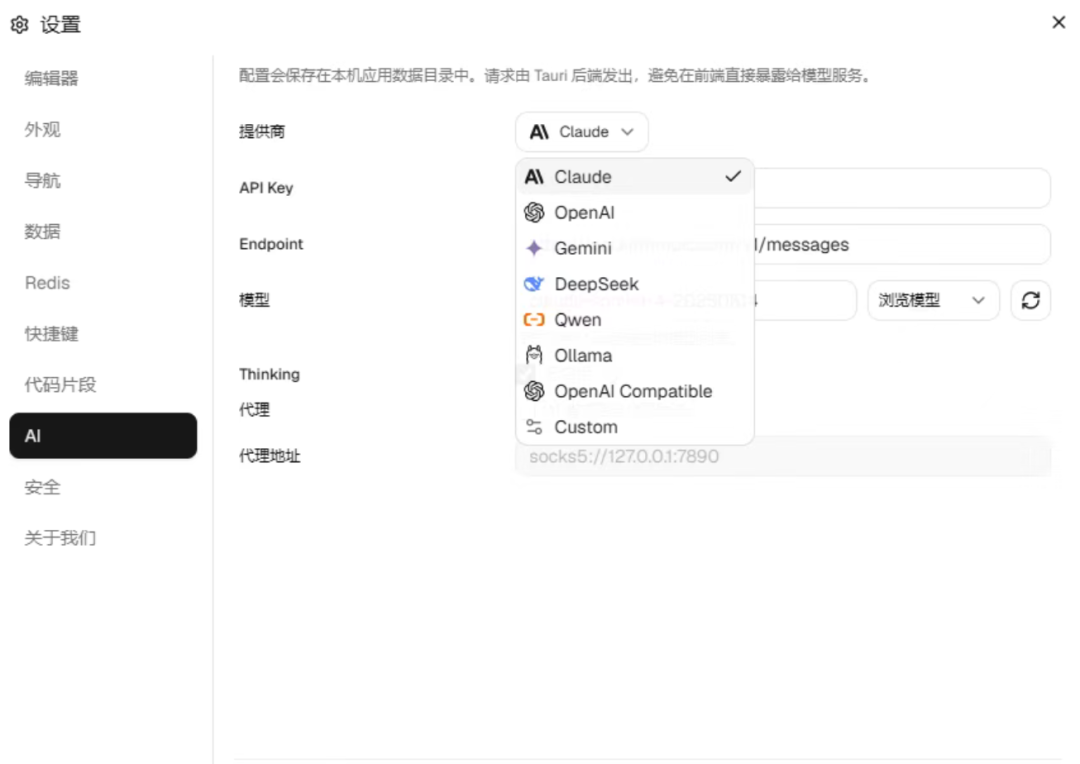Click the Custom sliders icon
The width and height of the screenshot is (1080, 764).
pyautogui.click(x=534, y=427)
